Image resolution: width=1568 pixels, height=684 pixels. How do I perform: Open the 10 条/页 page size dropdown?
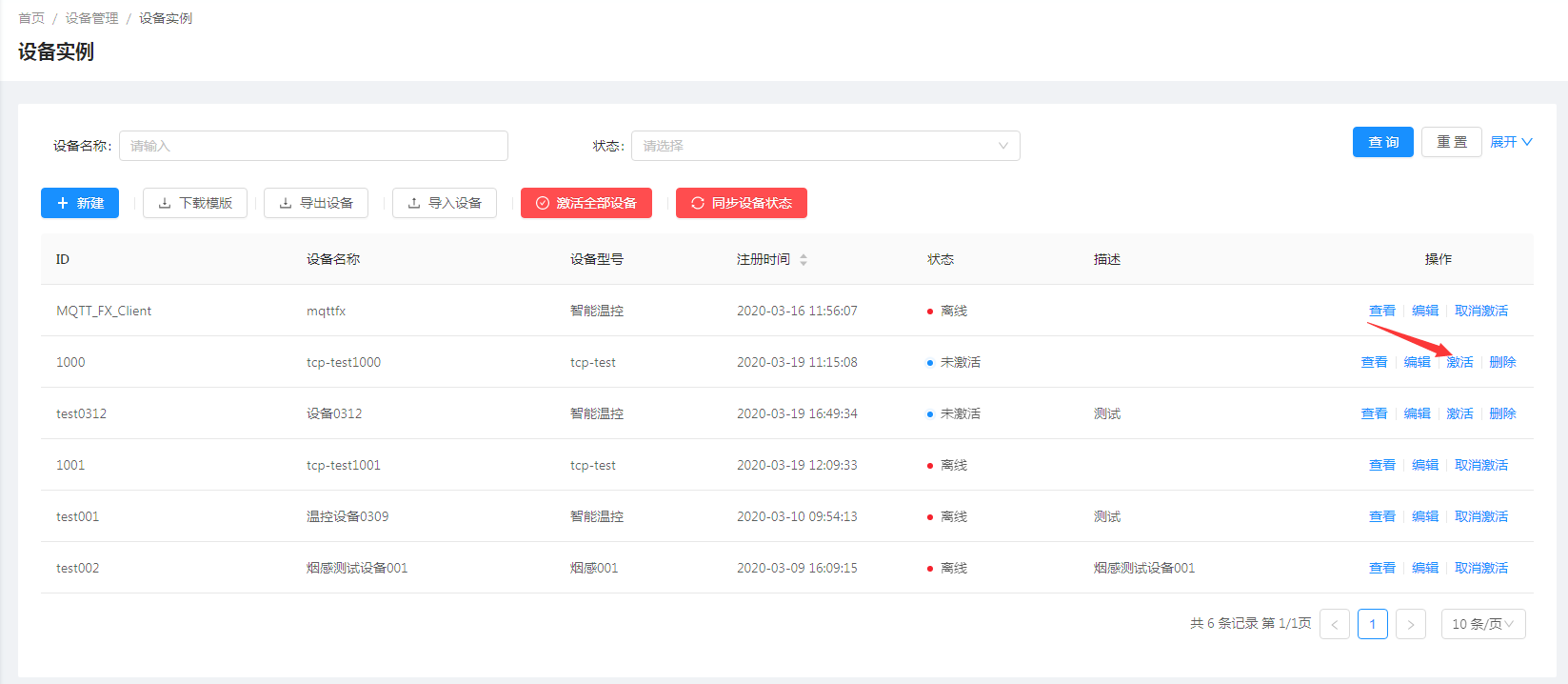click(1482, 624)
